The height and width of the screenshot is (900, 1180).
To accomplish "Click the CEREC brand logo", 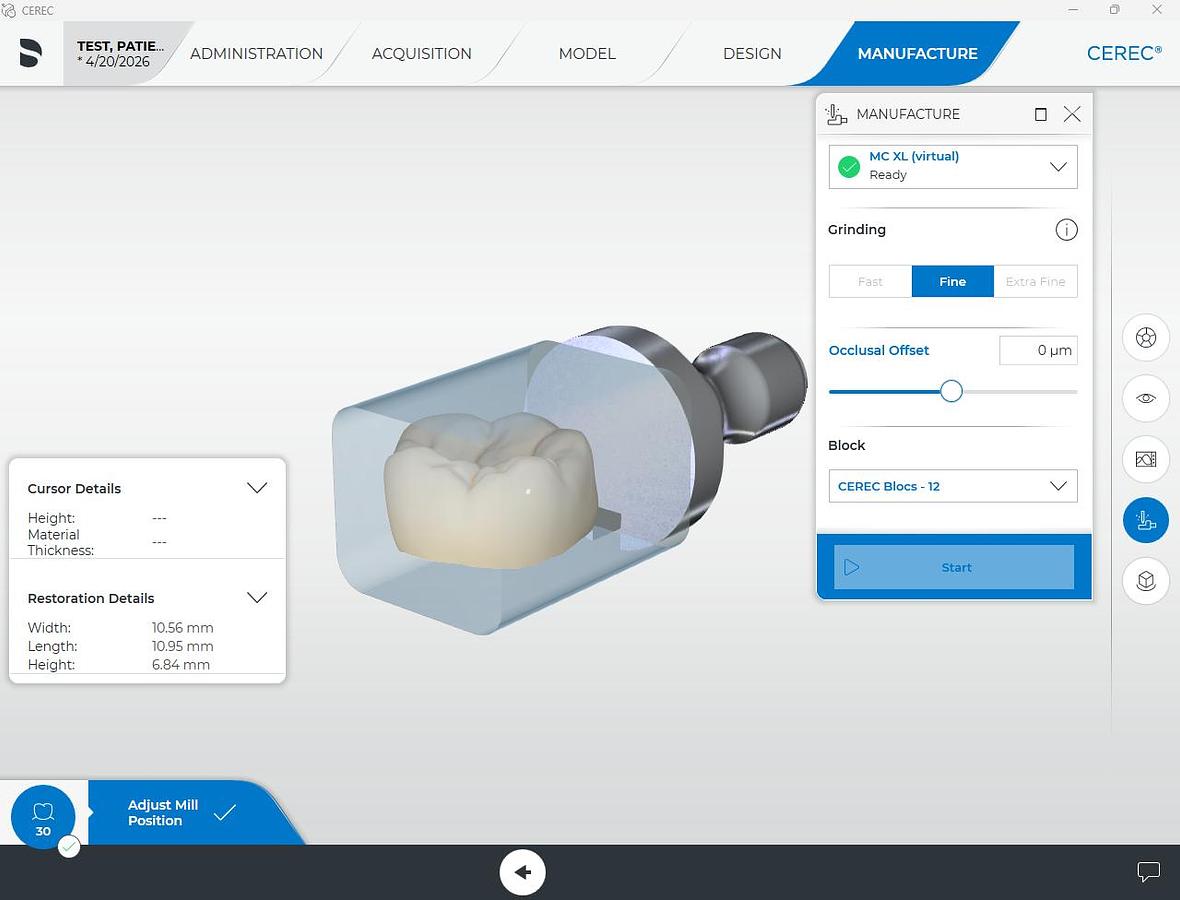I will click(1124, 53).
